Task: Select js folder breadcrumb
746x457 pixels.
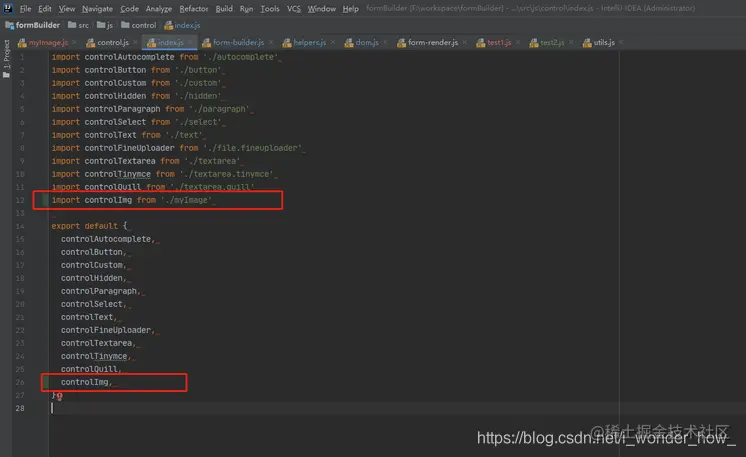Action: tap(105, 25)
